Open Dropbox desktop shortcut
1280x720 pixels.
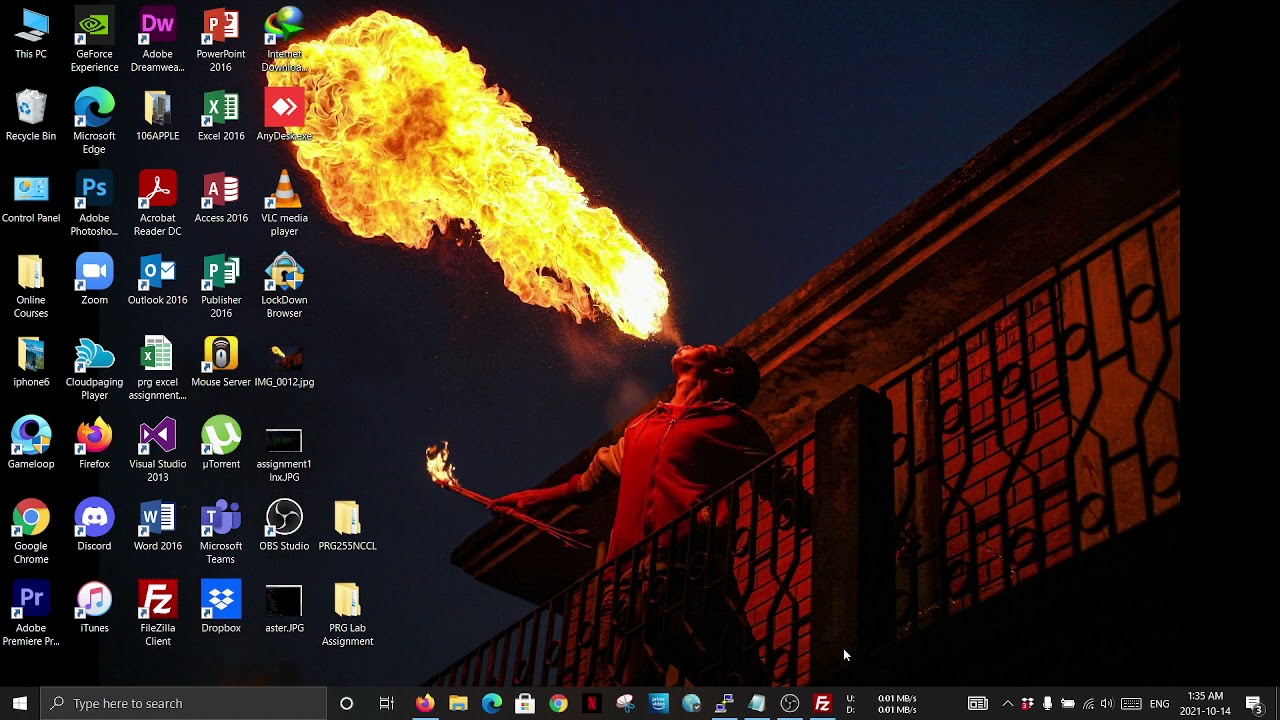(221, 608)
